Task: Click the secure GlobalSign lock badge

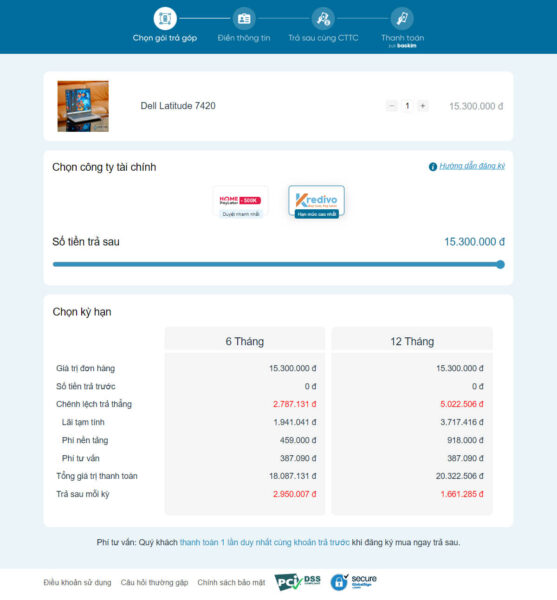Action: (x=354, y=582)
